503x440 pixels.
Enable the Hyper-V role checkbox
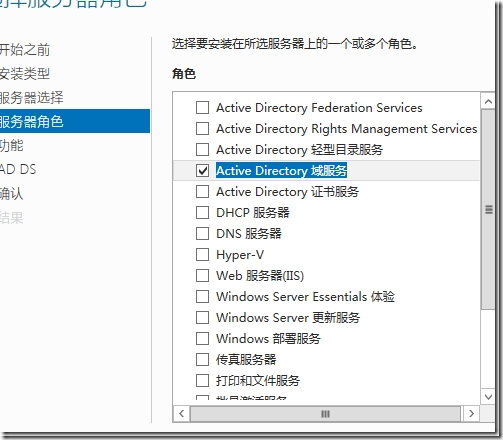pos(202,255)
